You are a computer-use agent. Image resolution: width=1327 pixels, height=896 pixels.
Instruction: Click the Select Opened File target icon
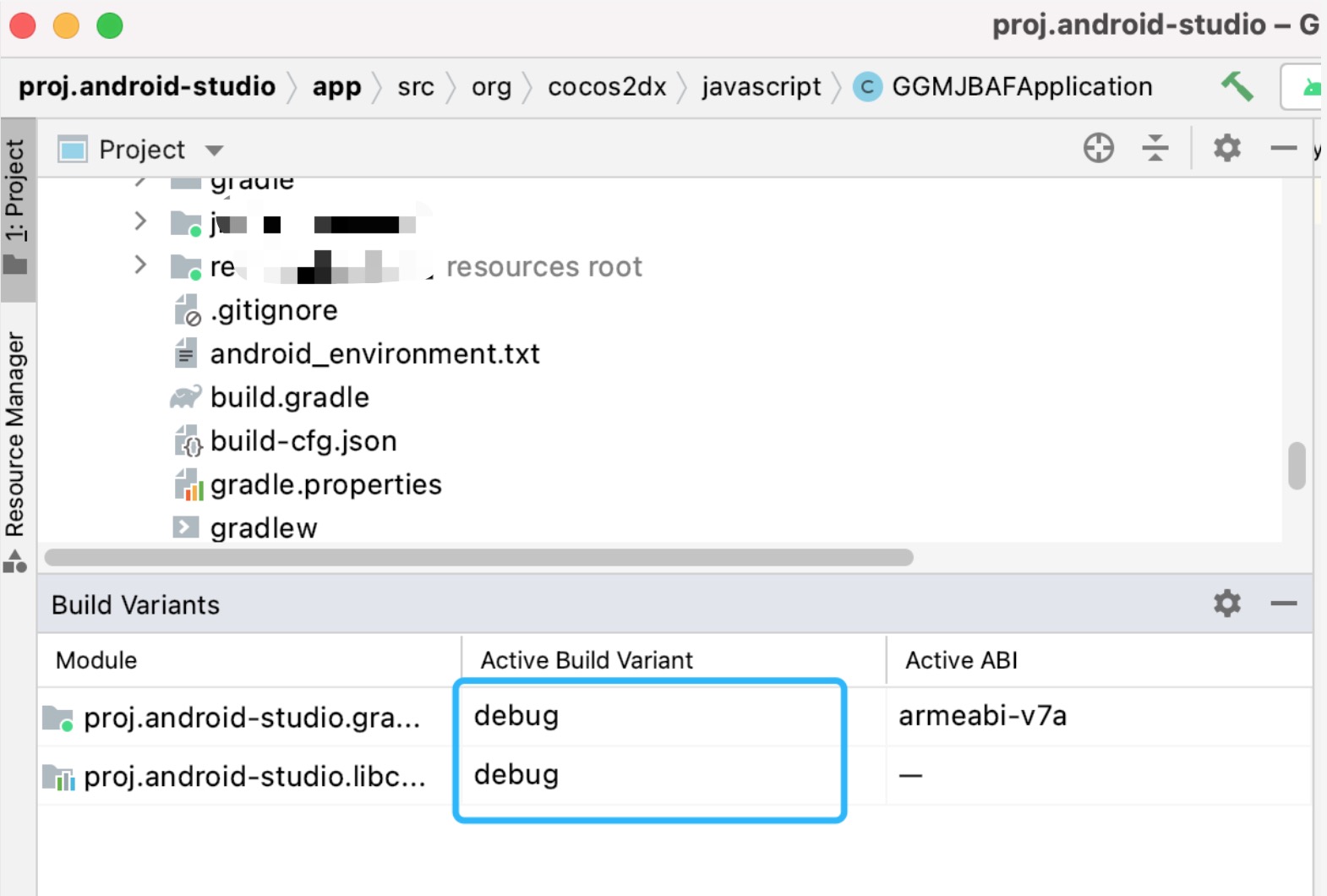pos(1097,148)
